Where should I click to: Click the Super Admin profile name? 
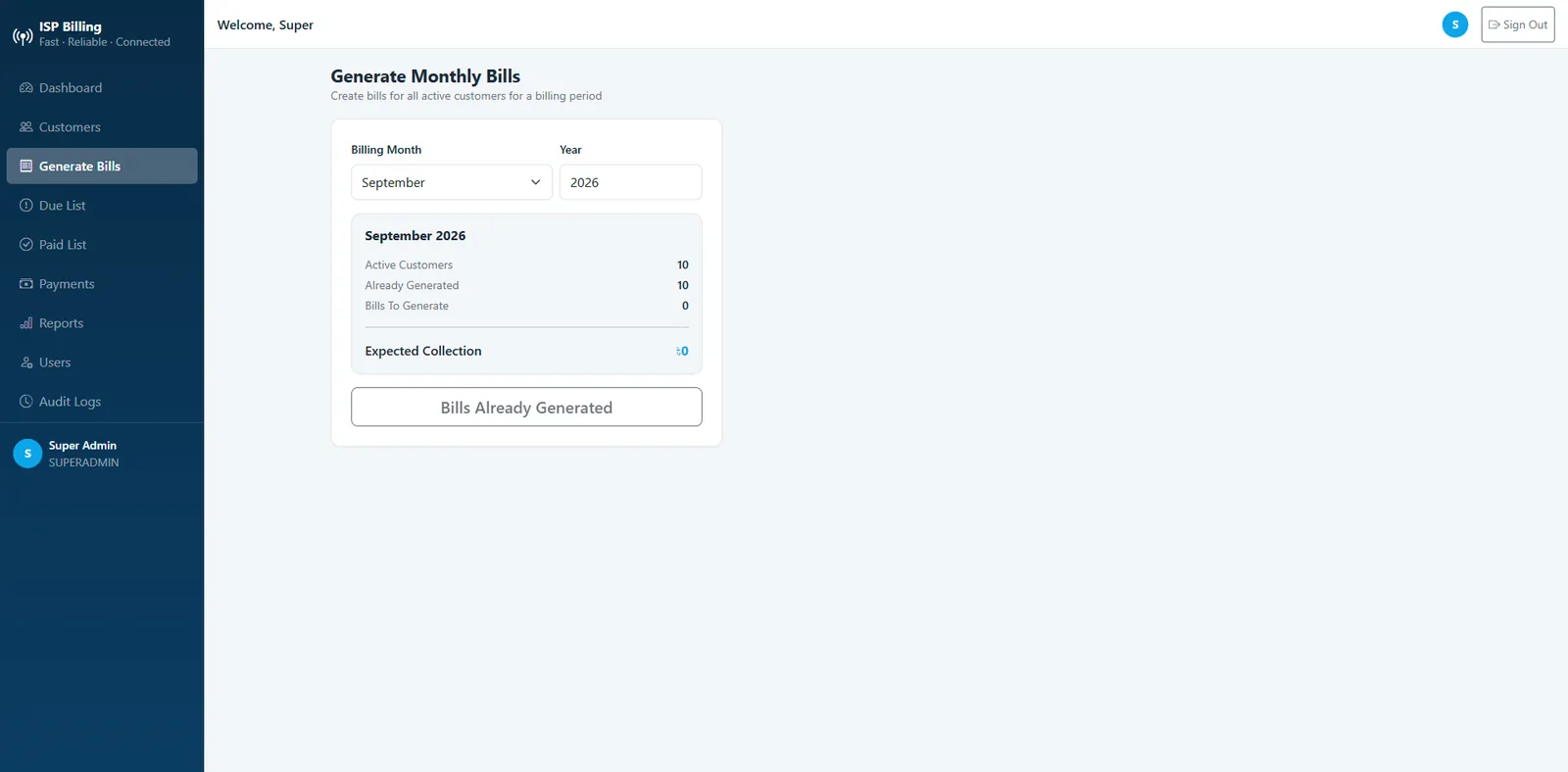(x=82, y=446)
